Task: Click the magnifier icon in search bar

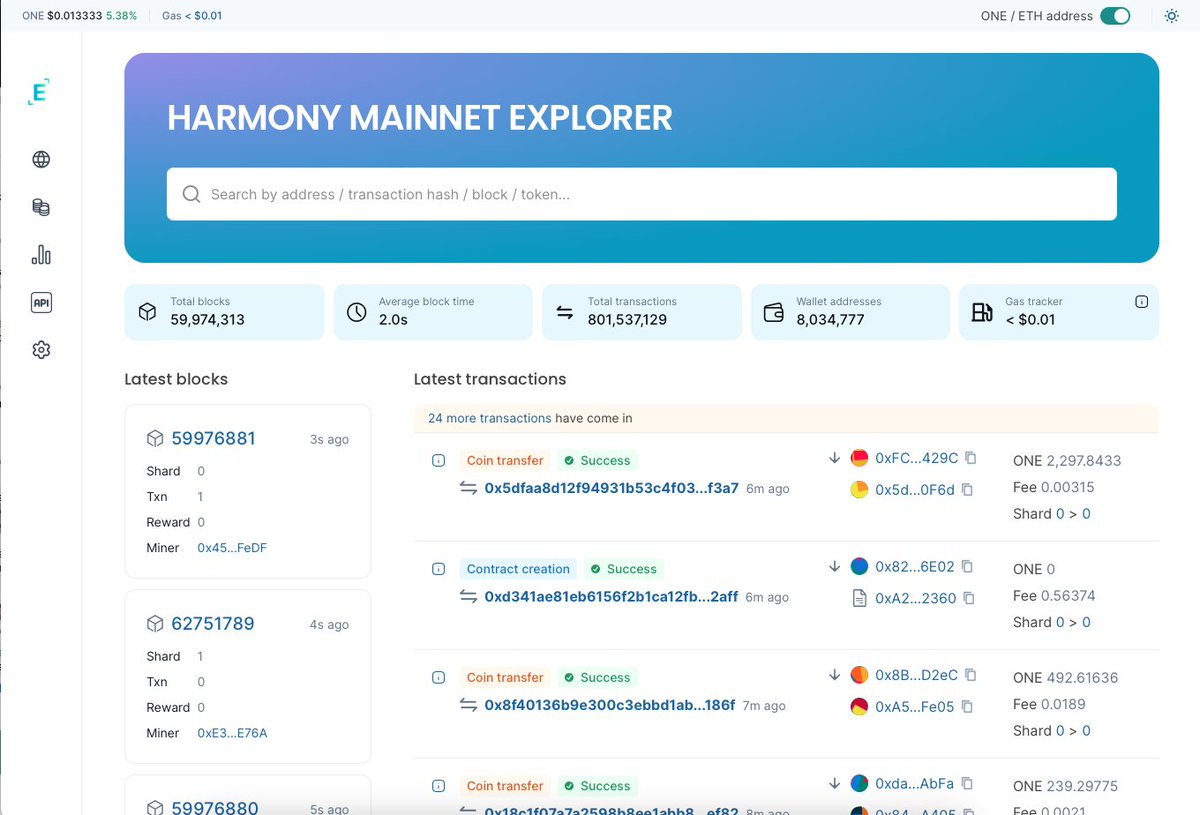Action: click(191, 194)
